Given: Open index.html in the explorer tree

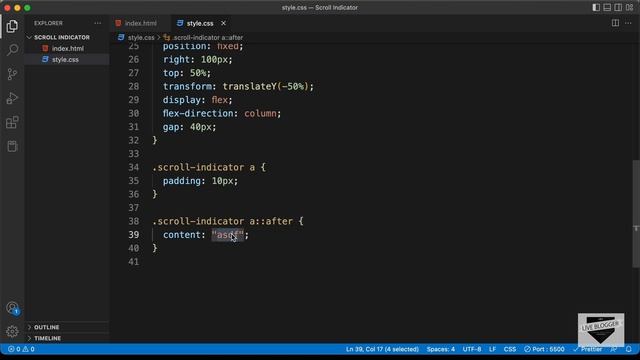Looking at the screenshot, I should (x=67, y=48).
